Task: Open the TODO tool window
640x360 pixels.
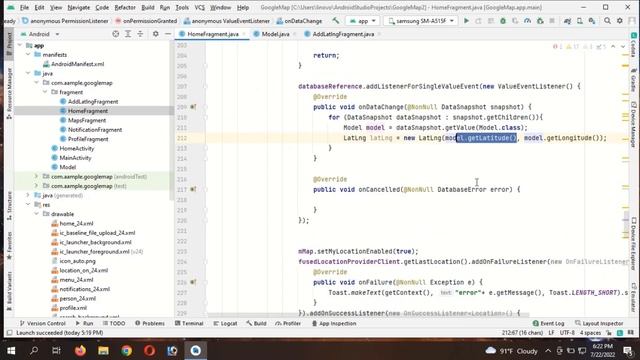Action: tap(114, 323)
